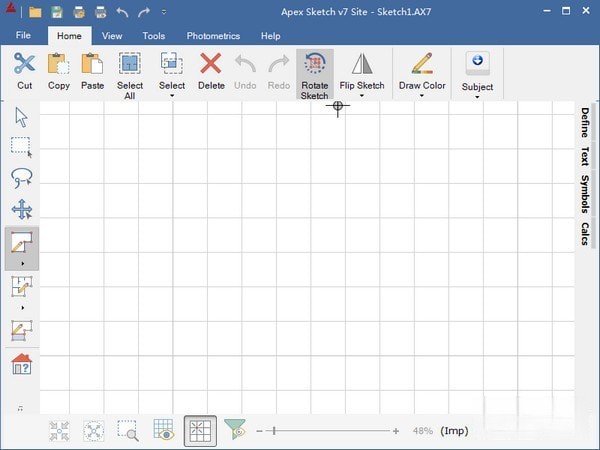600x450 pixels.
Task: Select the move/pan arrows tool
Action: pos(21,209)
